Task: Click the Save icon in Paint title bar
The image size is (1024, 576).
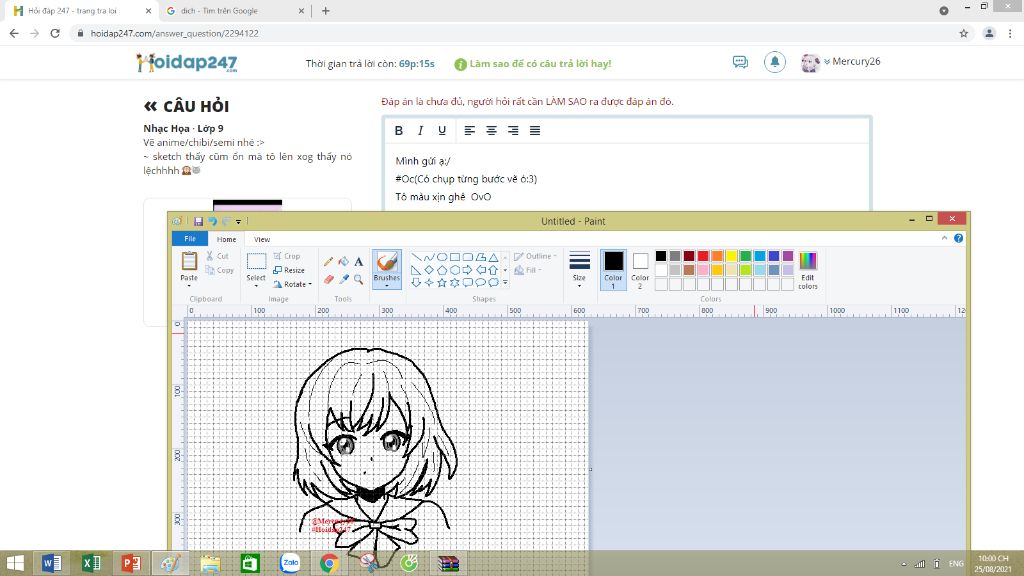Action: (x=199, y=221)
